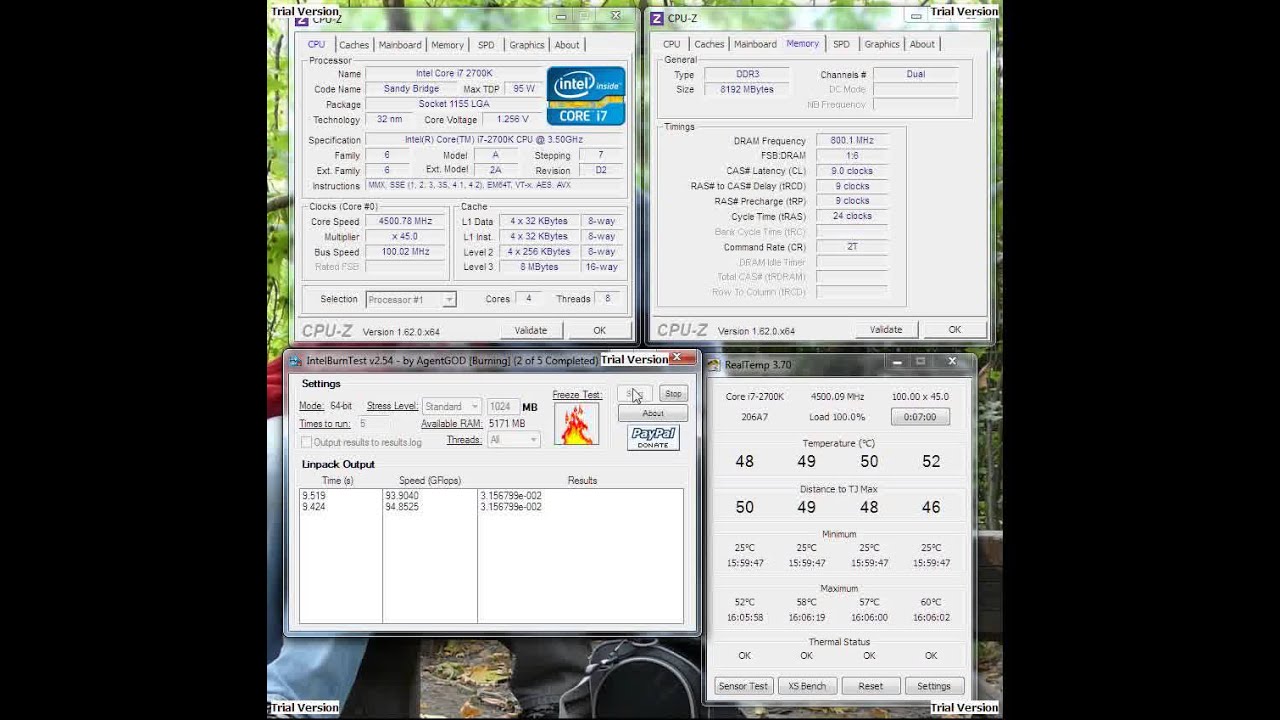This screenshot has height=720, width=1280.
Task: Click the DRAM Frequency 800.1 MHz value
Action: [852, 141]
